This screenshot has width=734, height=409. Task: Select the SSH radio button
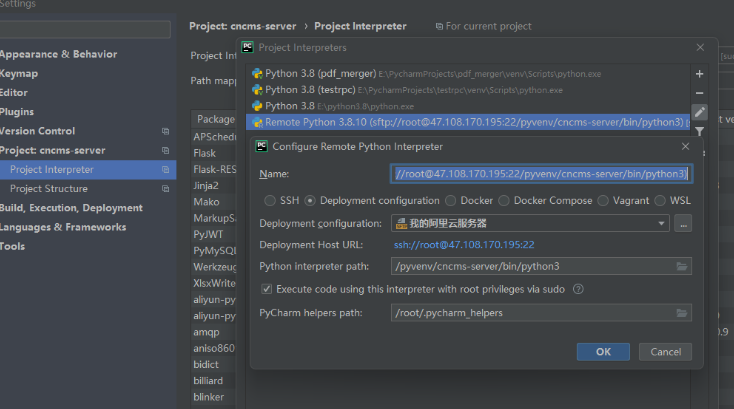270,201
